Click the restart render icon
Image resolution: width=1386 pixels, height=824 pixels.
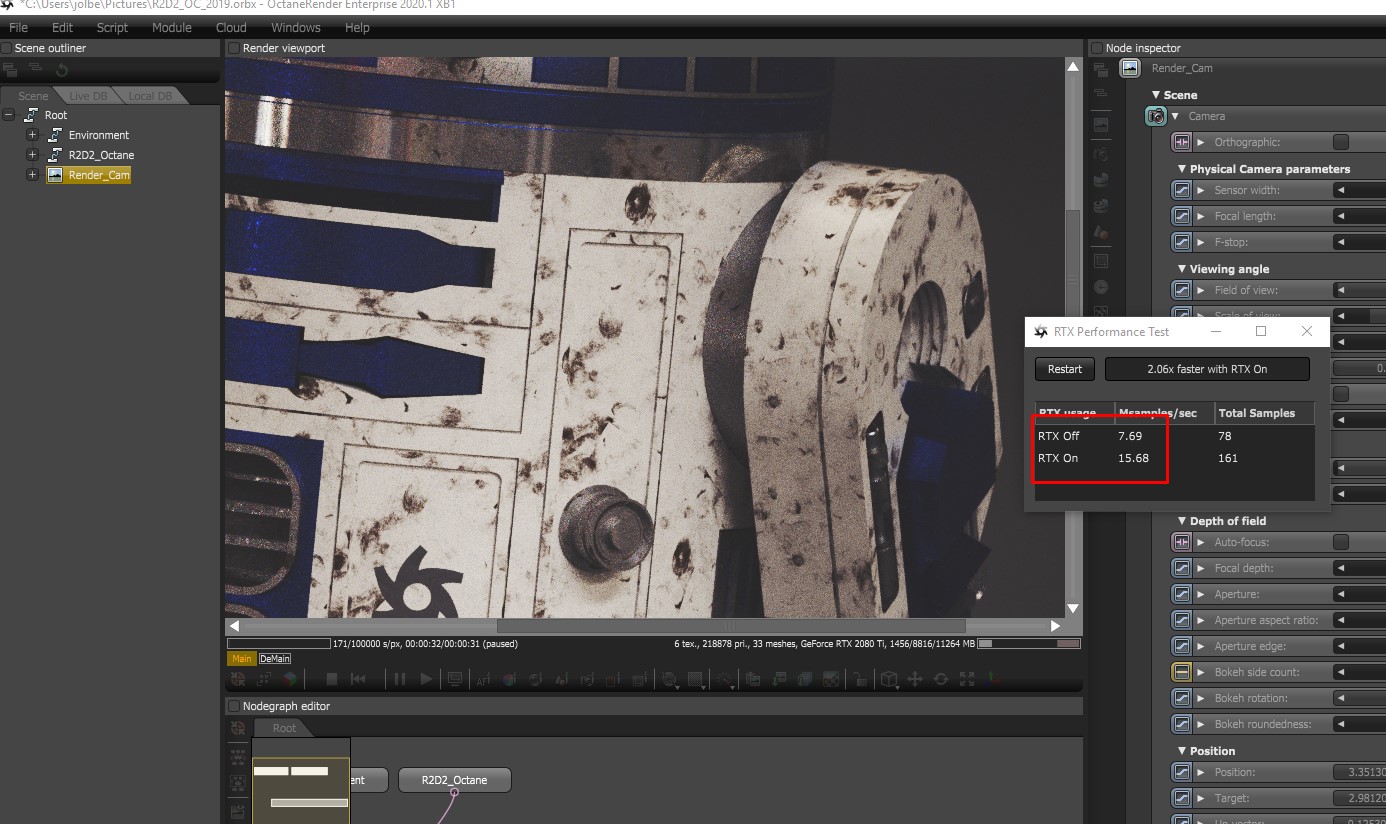click(358, 679)
